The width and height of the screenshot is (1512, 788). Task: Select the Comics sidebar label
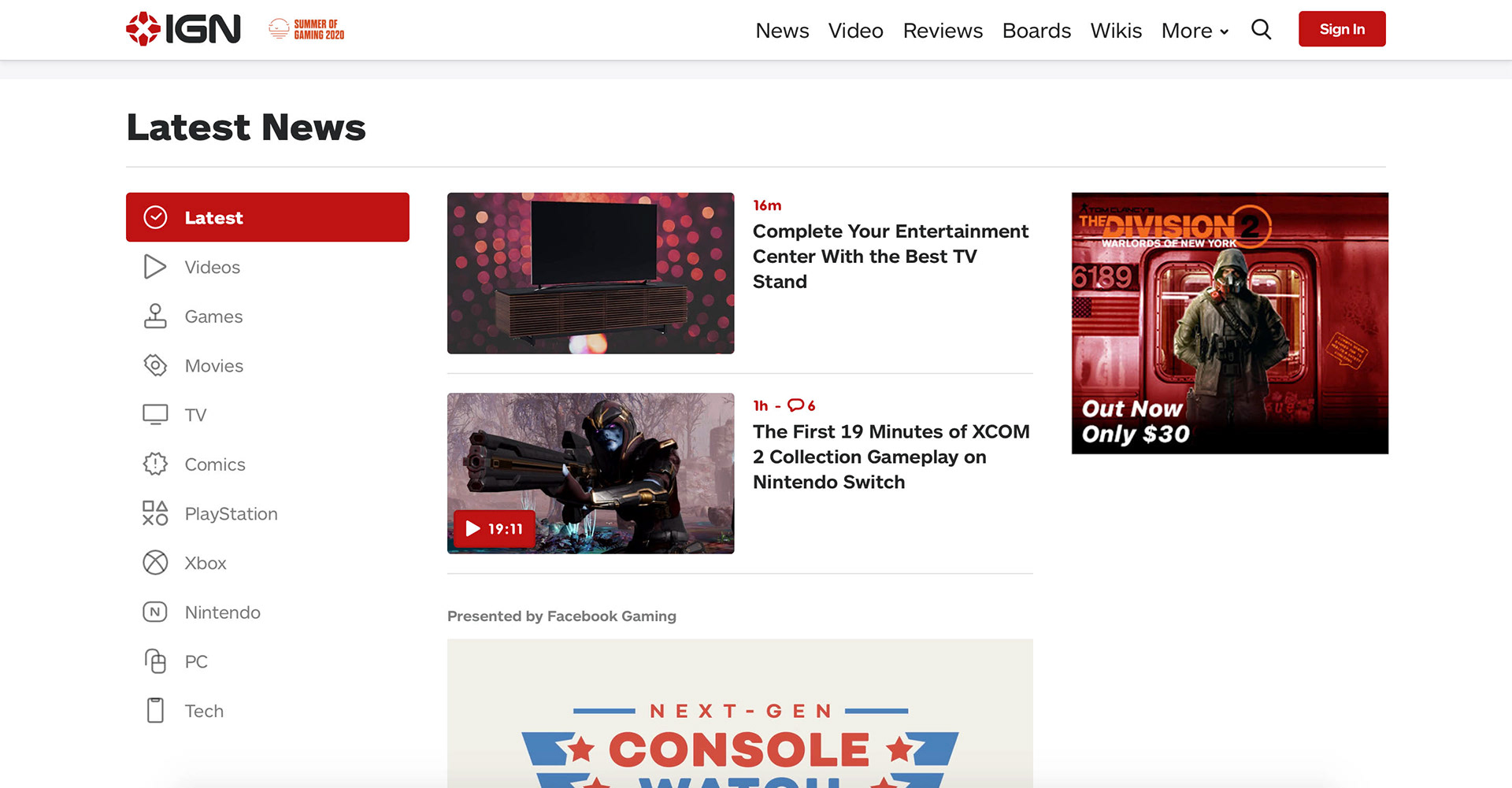(215, 464)
